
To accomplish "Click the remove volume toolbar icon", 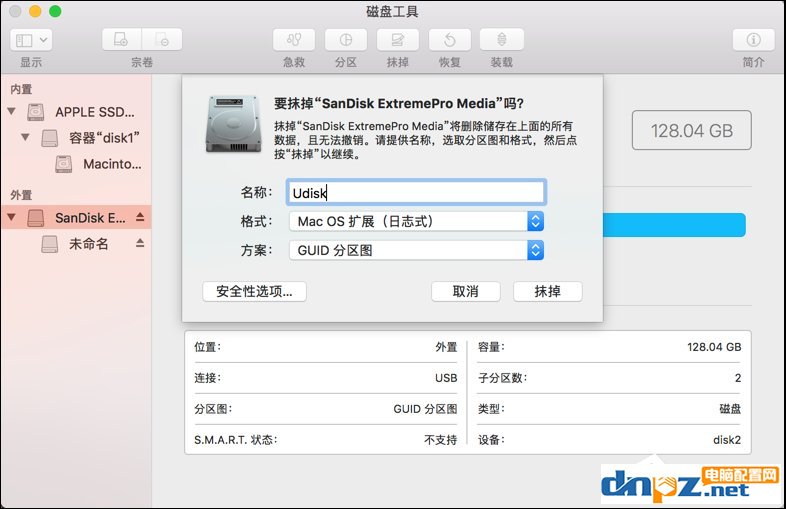I will point(162,39).
